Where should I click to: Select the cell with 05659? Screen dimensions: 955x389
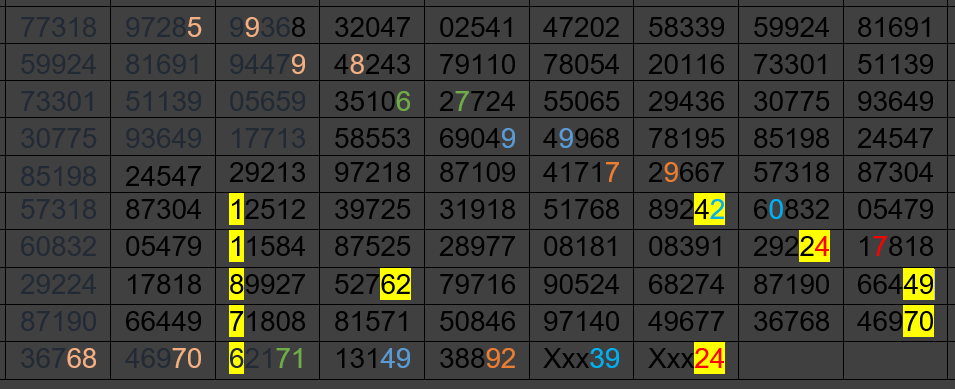(x=268, y=100)
